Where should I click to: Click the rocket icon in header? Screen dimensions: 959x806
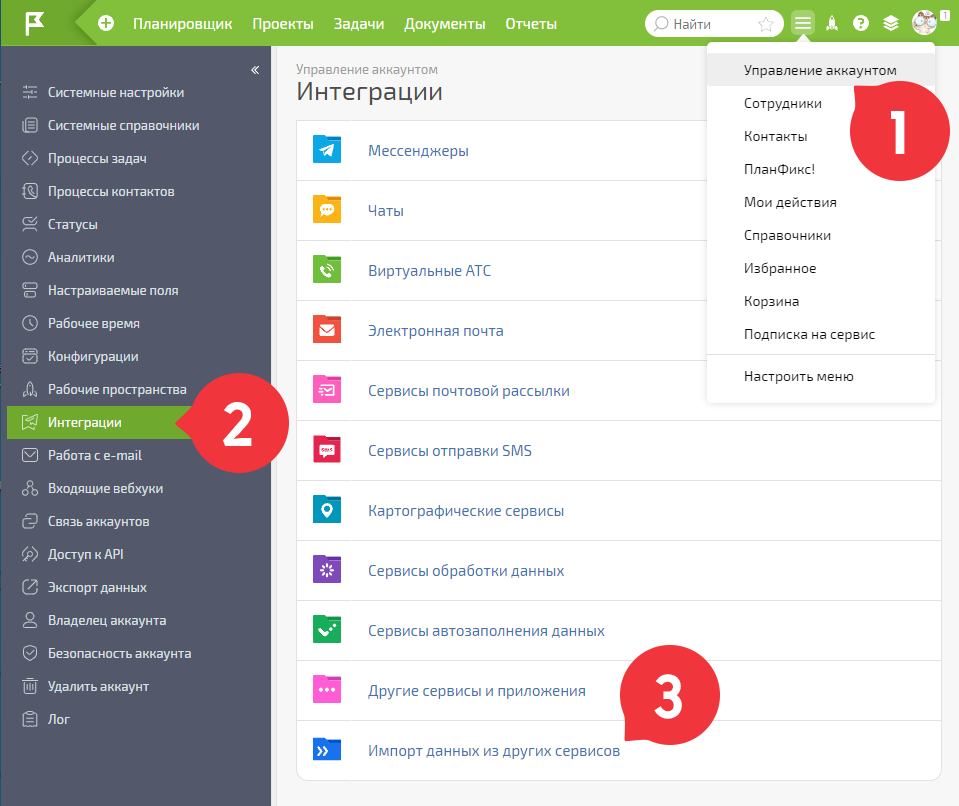click(x=832, y=23)
